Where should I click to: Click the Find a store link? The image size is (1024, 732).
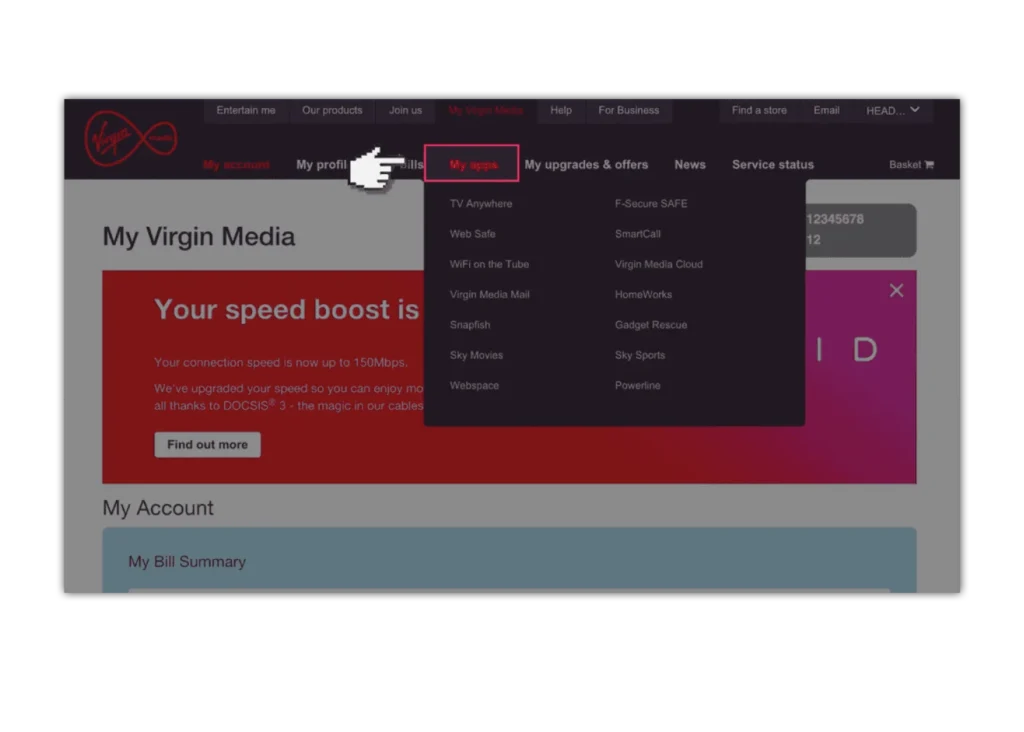(x=759, y=110)
